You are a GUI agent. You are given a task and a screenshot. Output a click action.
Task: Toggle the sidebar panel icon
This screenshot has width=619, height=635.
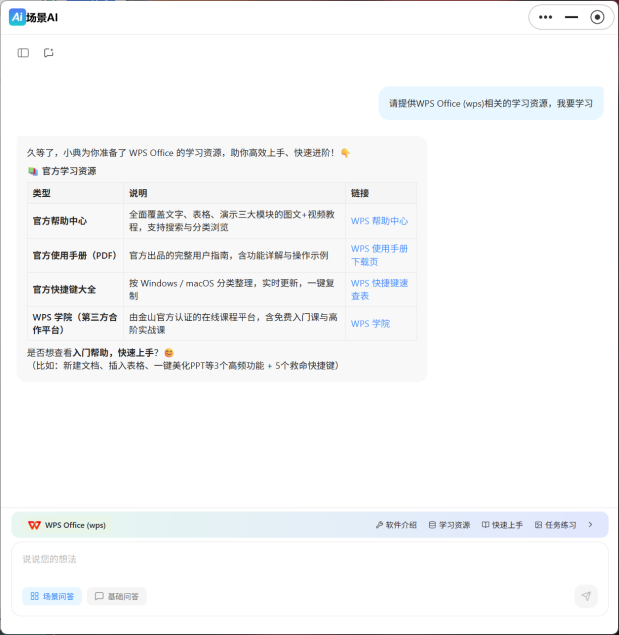[23, 53]
